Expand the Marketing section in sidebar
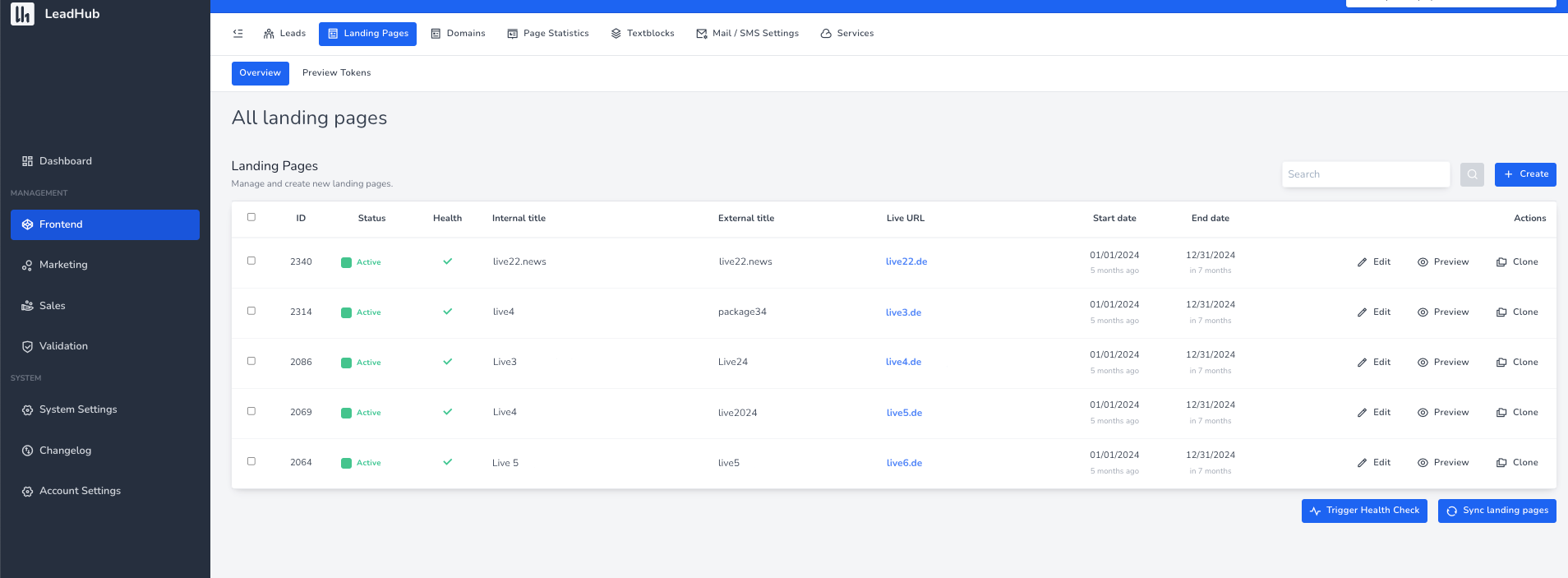The image size is (1568, 578). pos(63,265)
